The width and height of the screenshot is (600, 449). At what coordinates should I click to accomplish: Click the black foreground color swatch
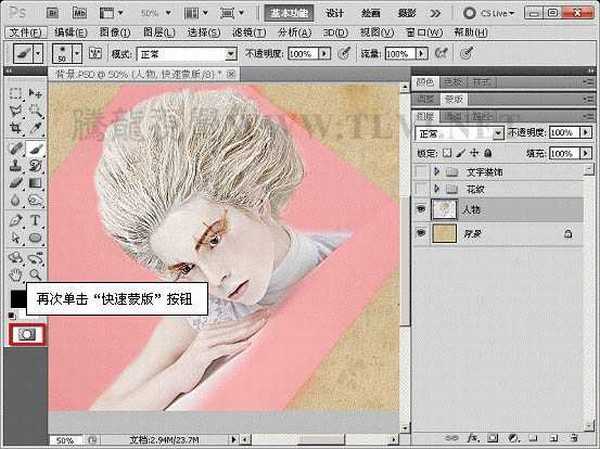pyautogui.click(x=17, y=298)
